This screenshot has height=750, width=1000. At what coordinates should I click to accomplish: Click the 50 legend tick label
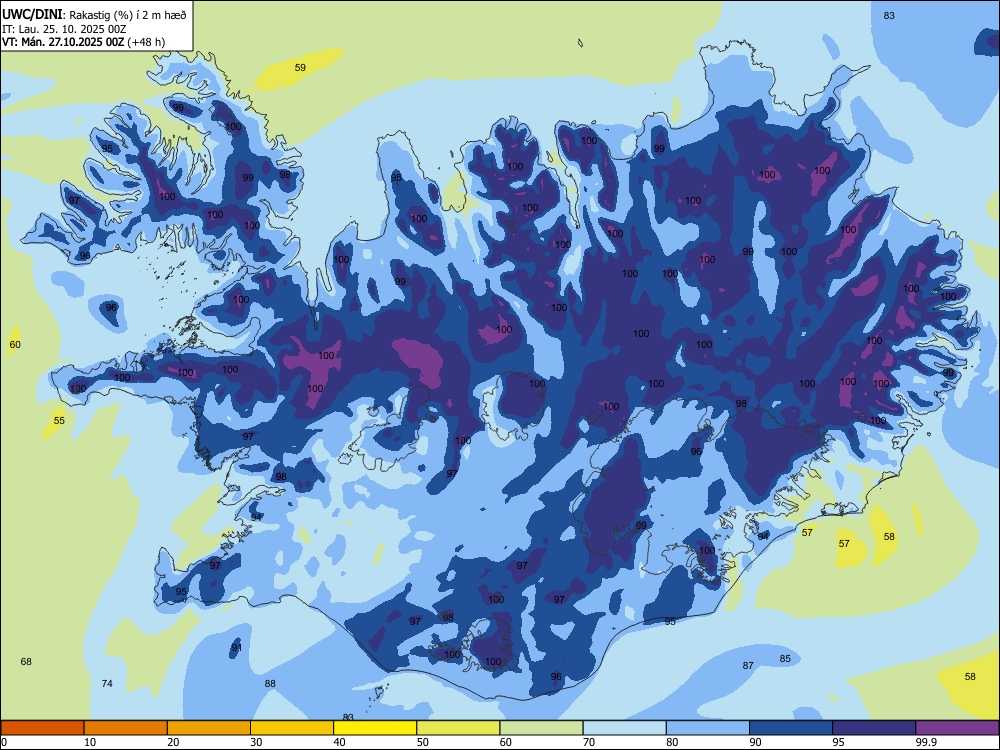pos(423,742)
